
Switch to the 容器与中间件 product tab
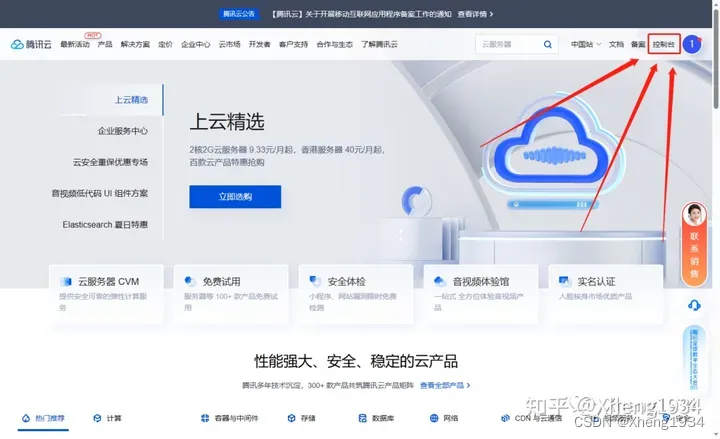[230, 418]
